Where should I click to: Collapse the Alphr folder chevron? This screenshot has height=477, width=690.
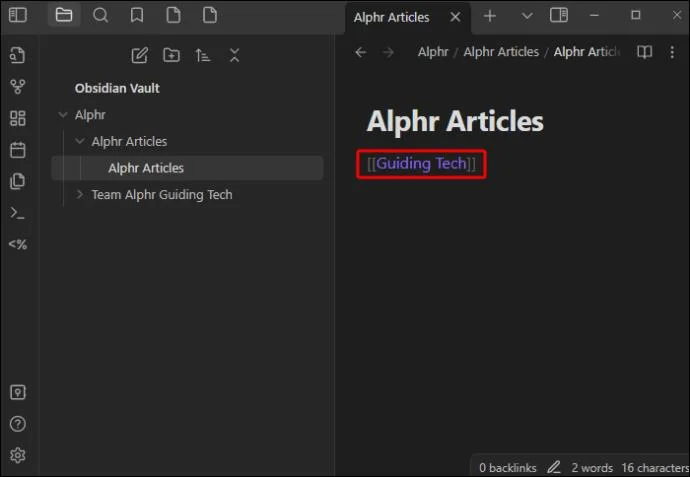[x=63, y=115]
